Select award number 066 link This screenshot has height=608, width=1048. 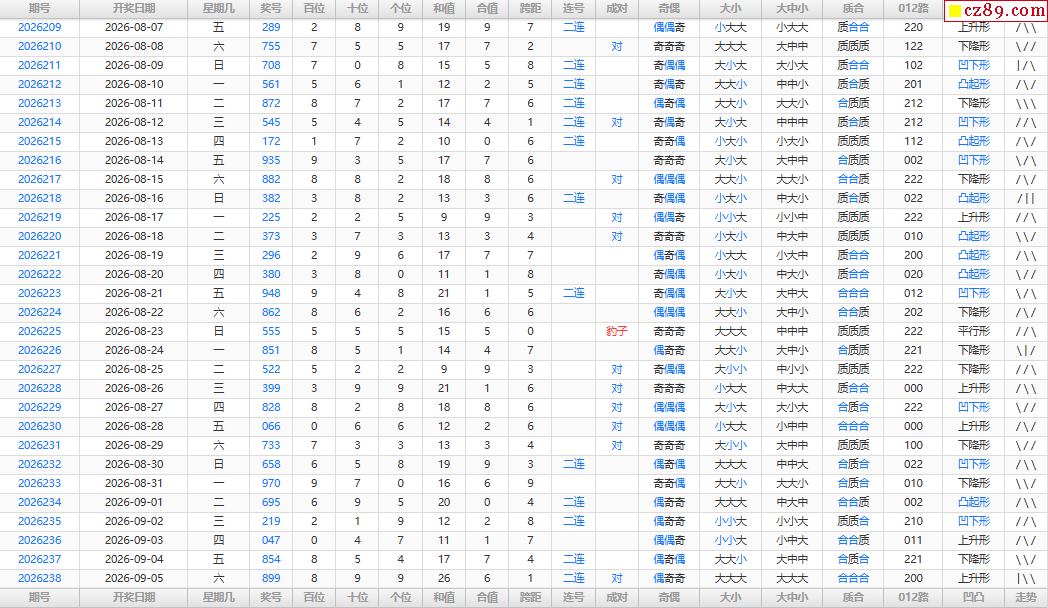(271, 426)
